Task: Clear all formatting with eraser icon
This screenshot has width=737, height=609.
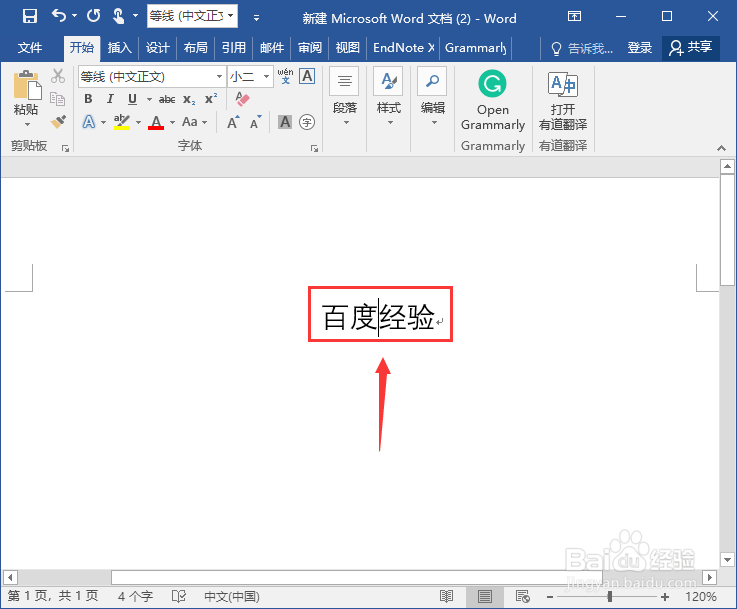Action: coord(242,99)
